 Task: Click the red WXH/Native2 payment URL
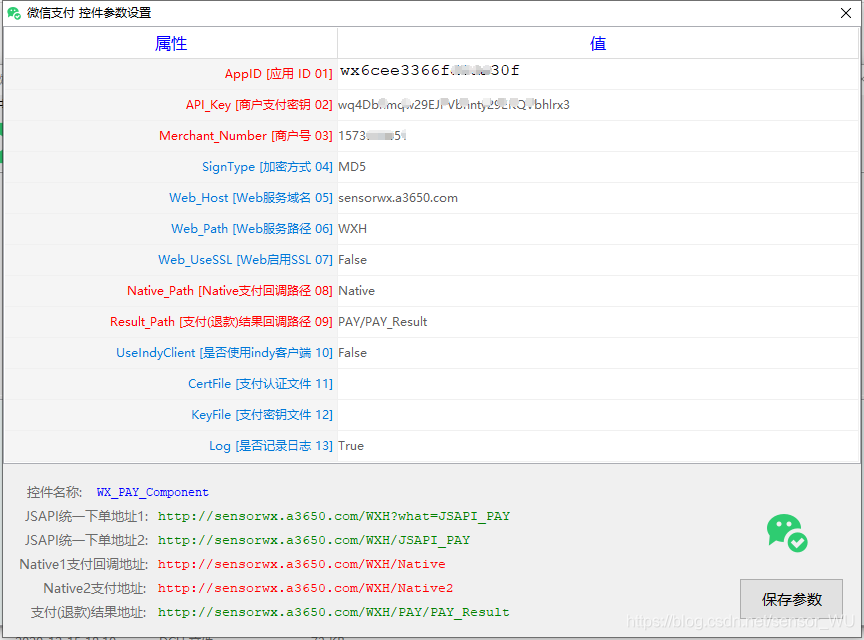(x=305, y=588)
